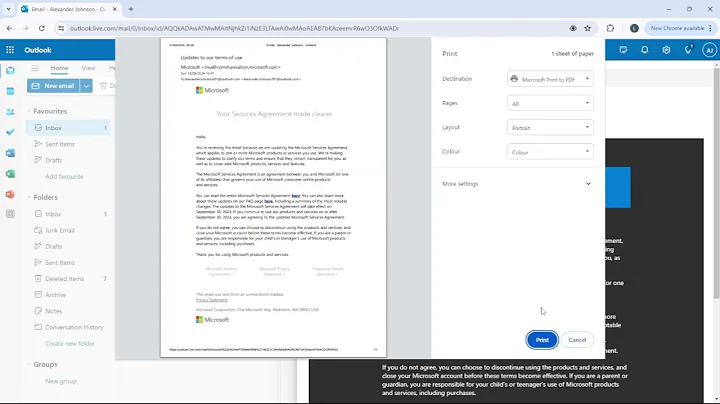Open the AJ account avatar
Screen dimensions: 720x404
tap(709, 50)
